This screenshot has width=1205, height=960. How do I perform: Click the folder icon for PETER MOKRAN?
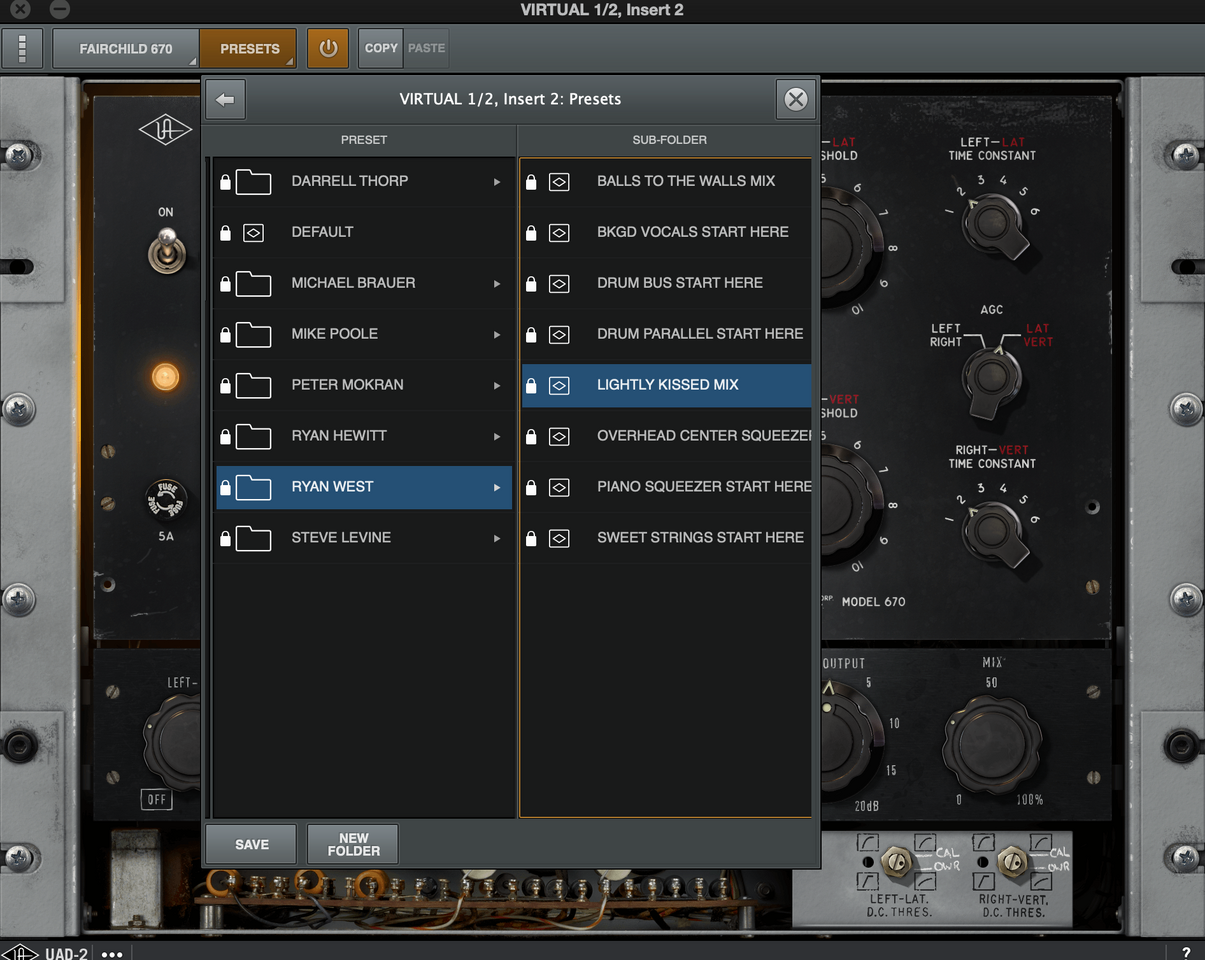click(254, 385)
